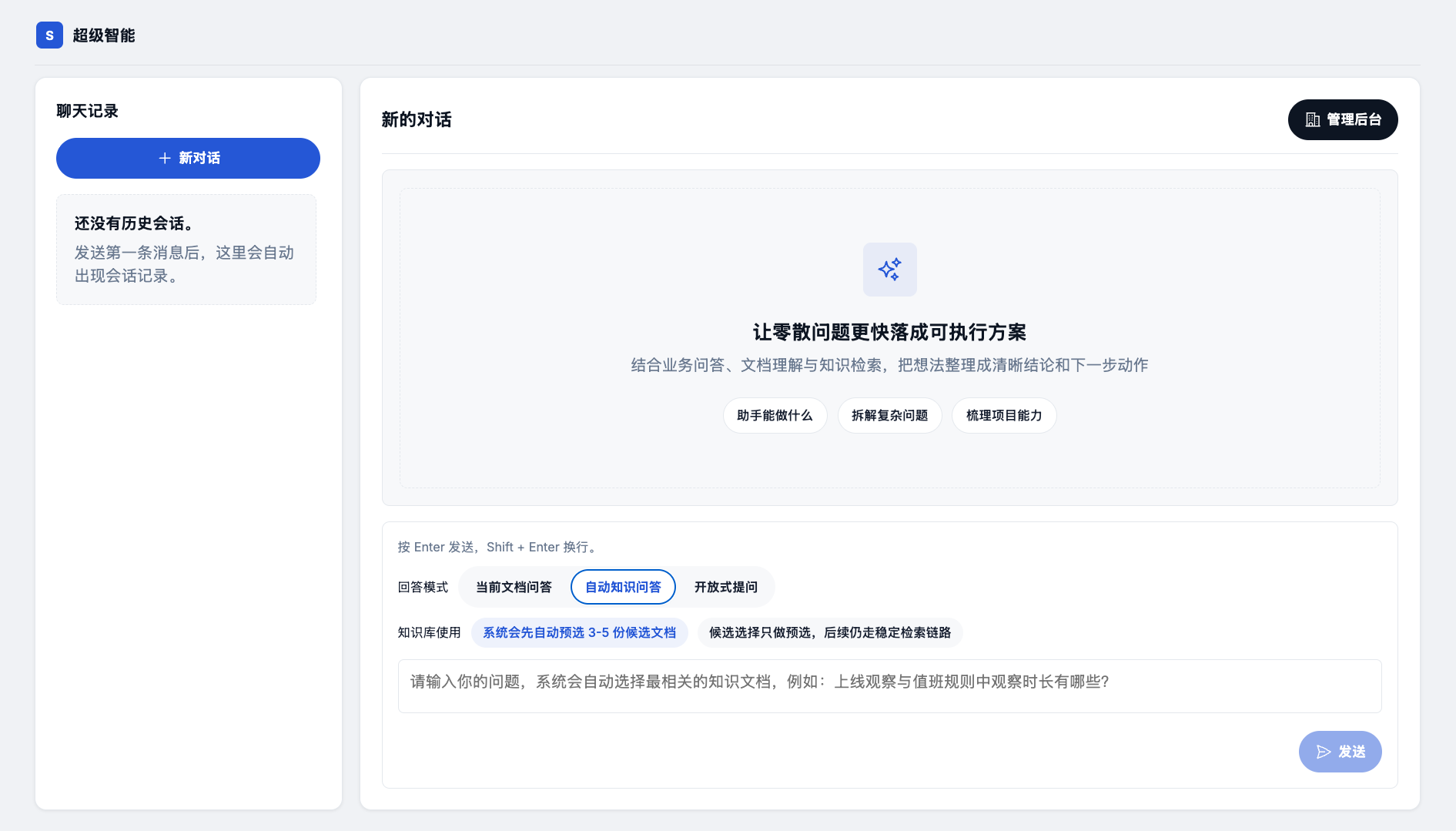This screenshot has height=831, width=1456.
Task: Click the building icon in 管理后台
Action: click(x=1313, y=119)
